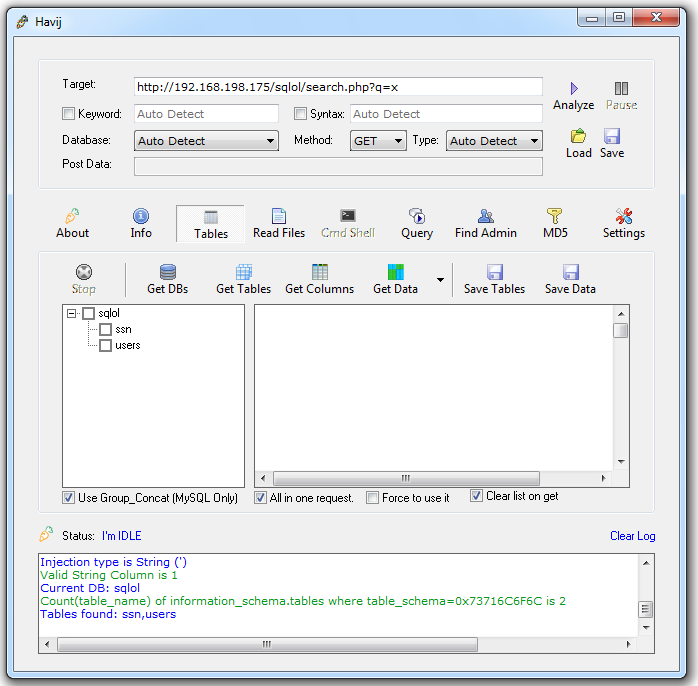Open the Get Data dropdown arrow
This screenshot has width=698, height=686.
pos(440,280)
